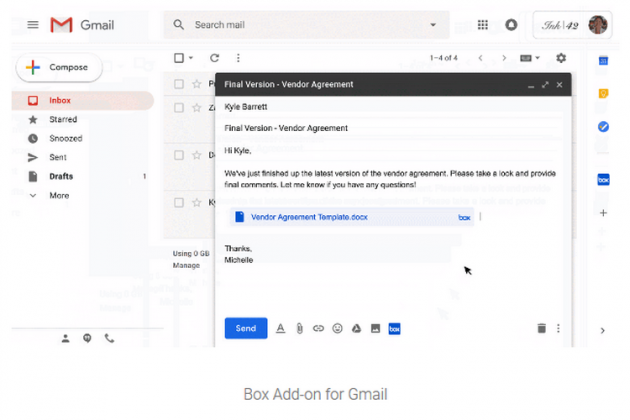Star the third email in the list
The width and height of the screenshot is (630, 420).
point(196,155)
